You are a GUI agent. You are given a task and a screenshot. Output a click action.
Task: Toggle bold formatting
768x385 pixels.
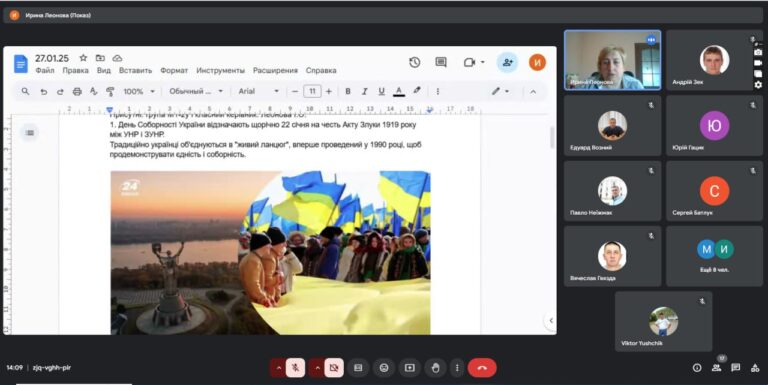348,91
